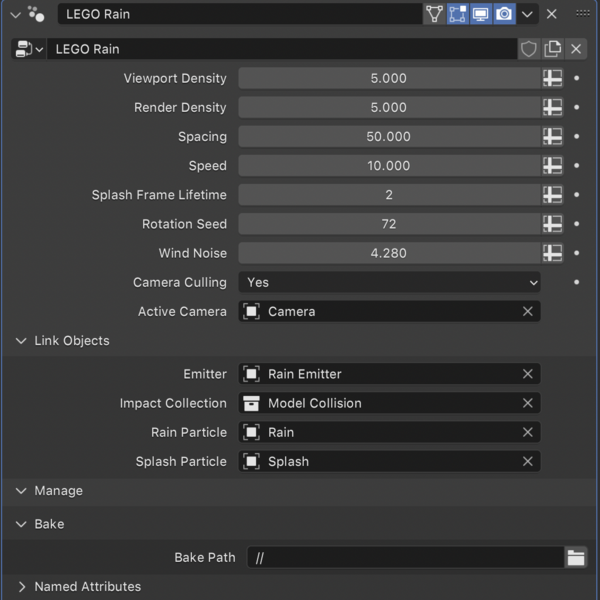Click the Wind Noise value field

[389, 253]
